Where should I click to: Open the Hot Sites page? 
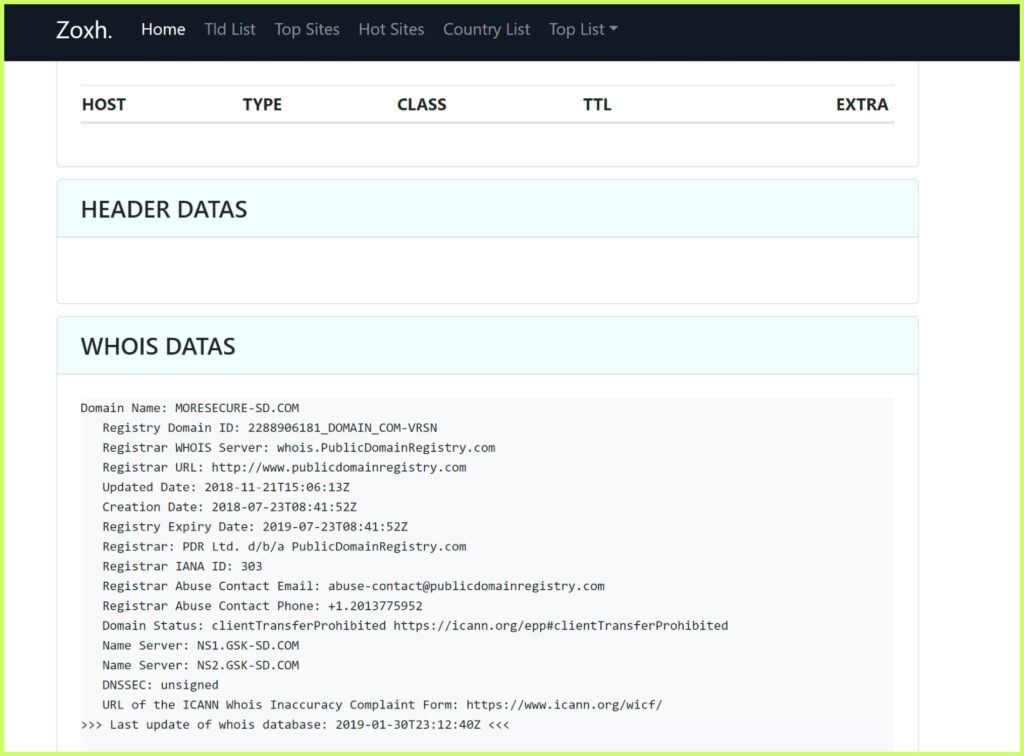391,29
